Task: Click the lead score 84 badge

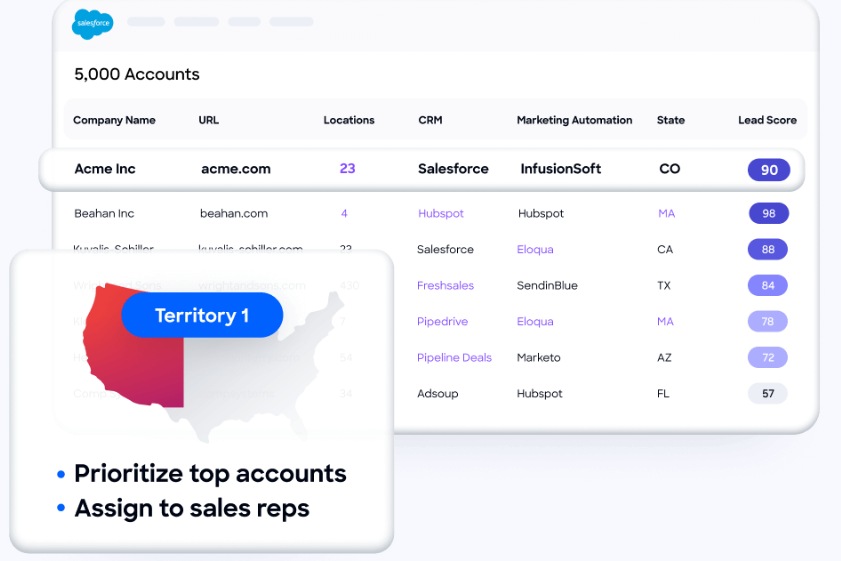Action: point(768,285)
